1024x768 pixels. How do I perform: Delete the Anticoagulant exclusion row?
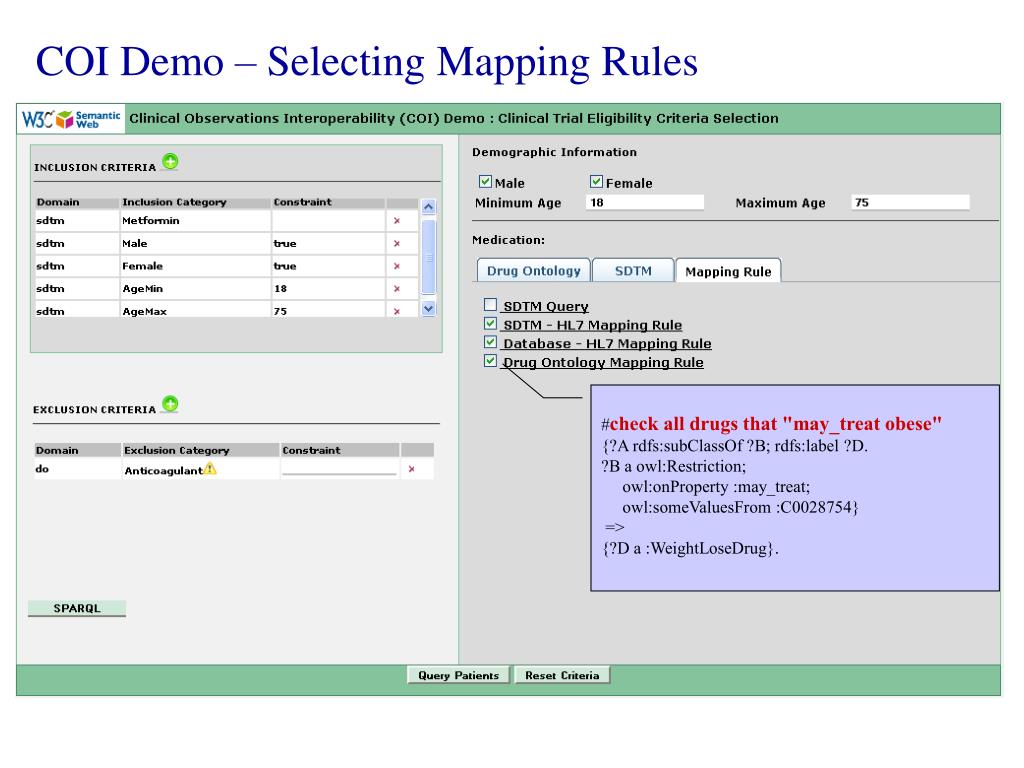point(411,469)
